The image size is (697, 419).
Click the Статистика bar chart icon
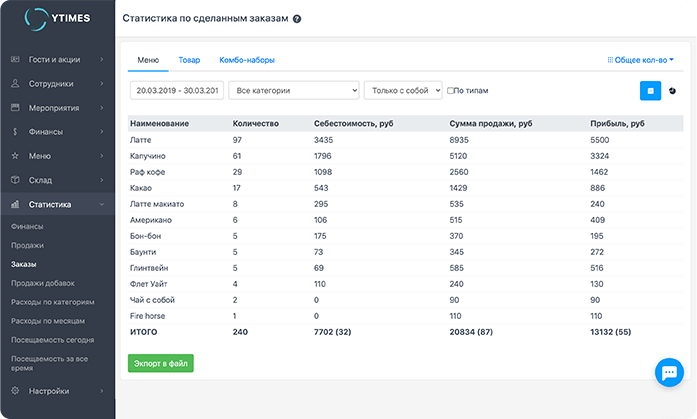(15, 204)
